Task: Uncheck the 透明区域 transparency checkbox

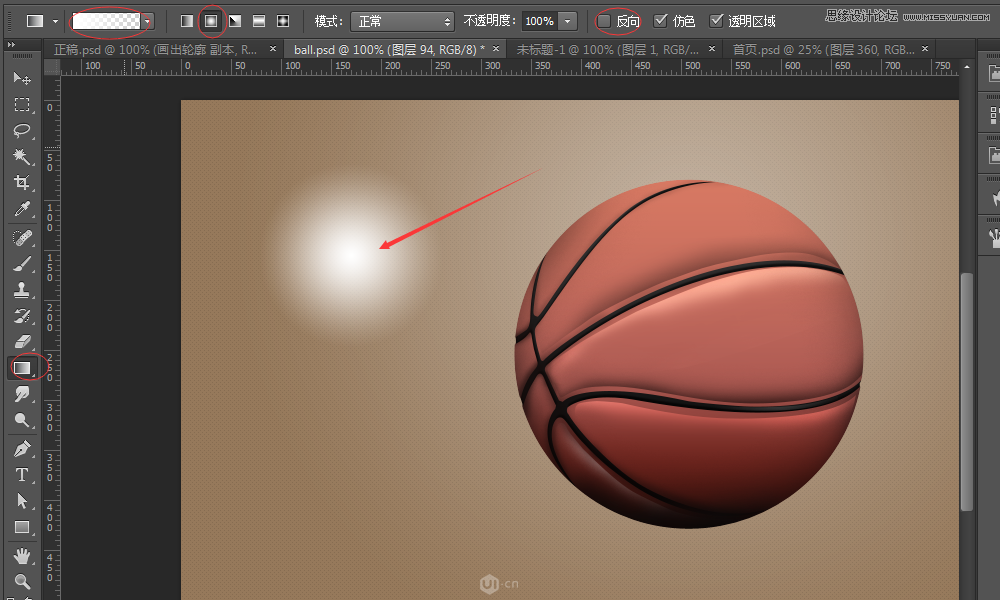Action: click(x=717, y=21)
